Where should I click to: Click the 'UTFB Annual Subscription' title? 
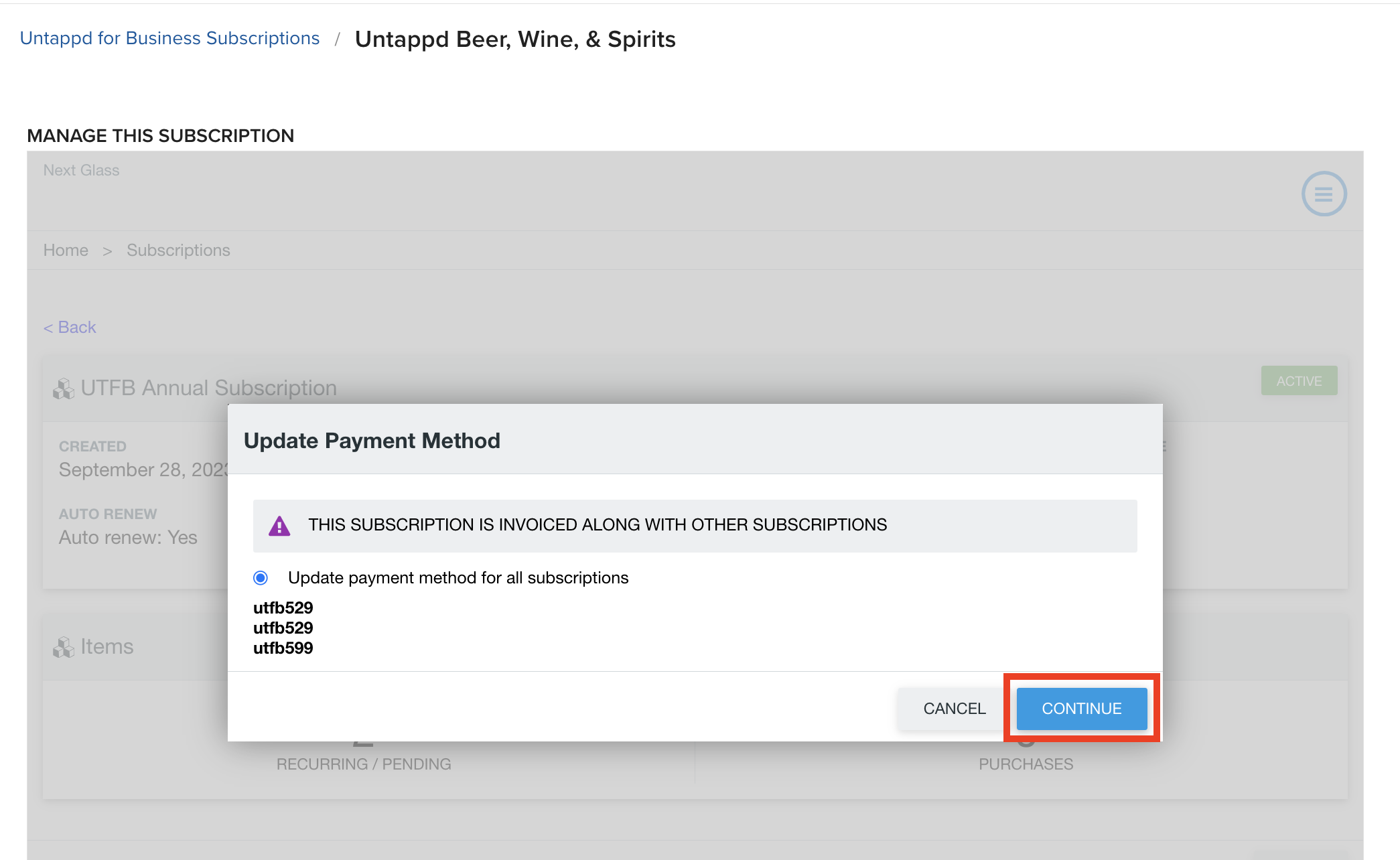pyautogui.click(x=208, y=388)
